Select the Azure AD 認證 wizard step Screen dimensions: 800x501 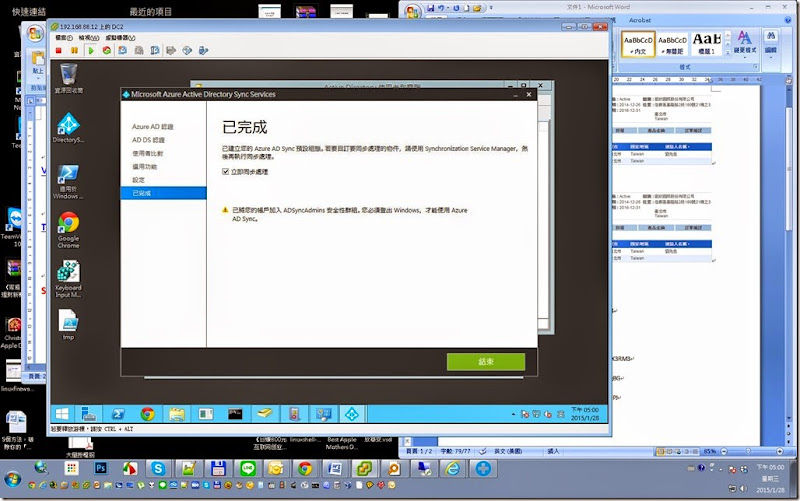[153, 127]
